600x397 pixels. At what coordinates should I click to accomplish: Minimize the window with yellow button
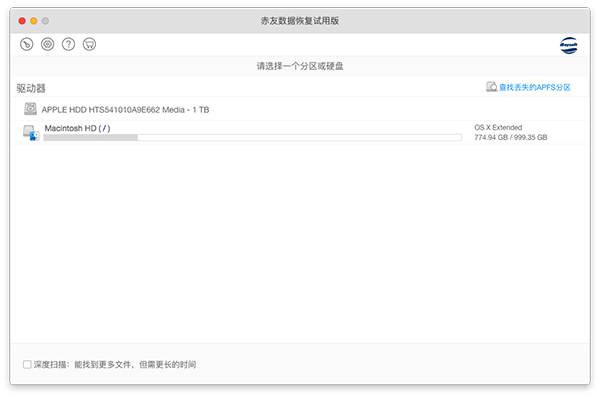coord(34,21)
